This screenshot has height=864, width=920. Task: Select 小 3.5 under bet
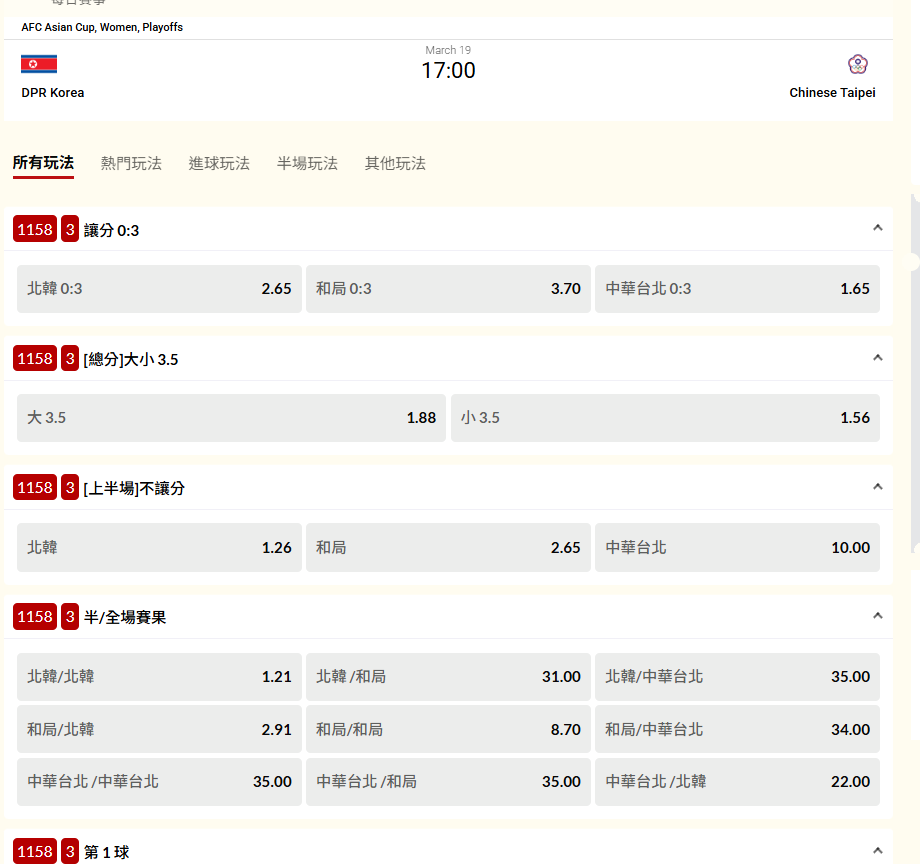665,418
